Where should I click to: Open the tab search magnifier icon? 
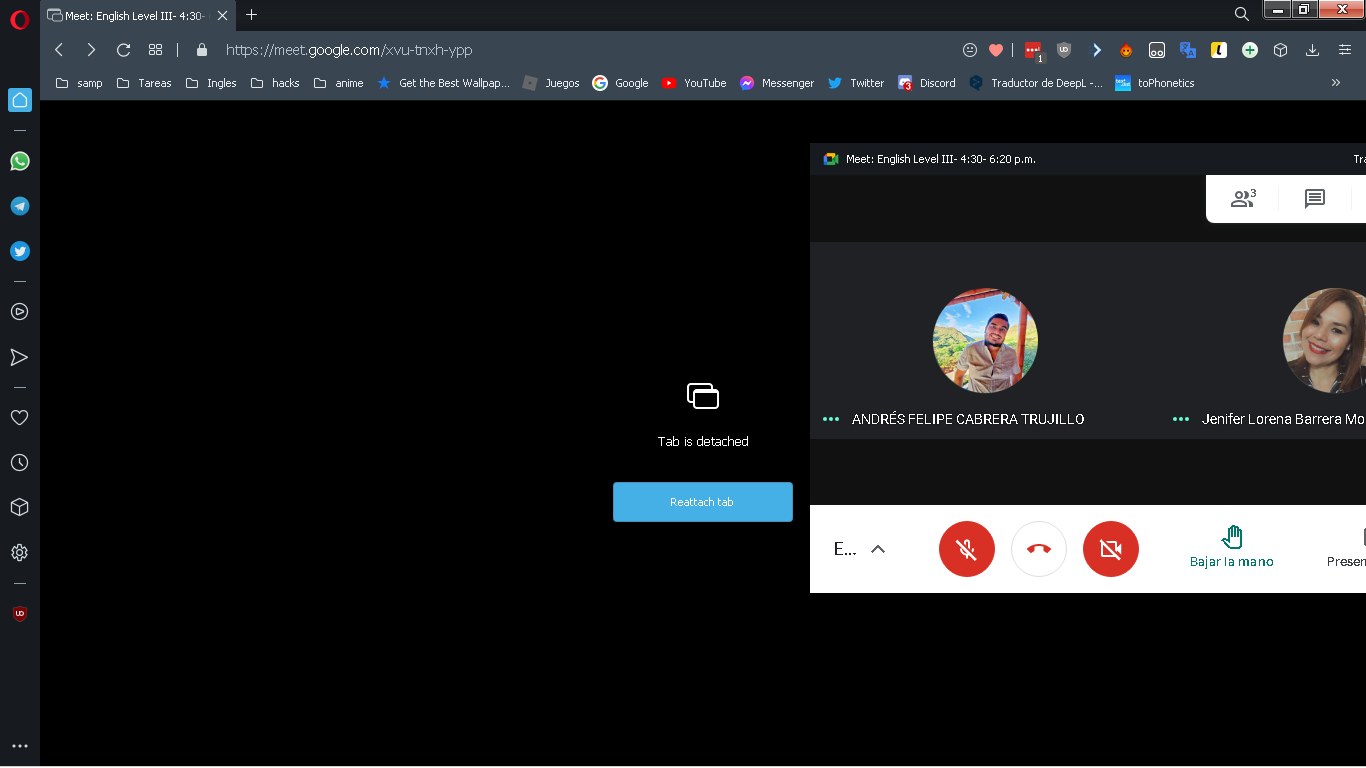[x=1241, y=14]
